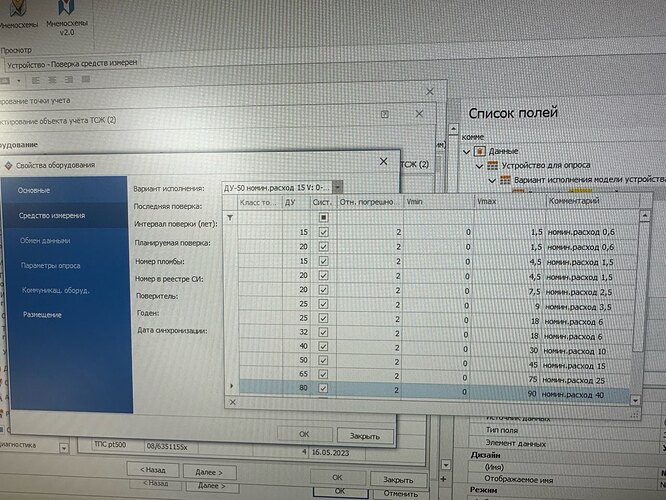This screenshot has height=500, width=666.
Task: Toggle checkbox in row номин.расход 1,5 ДУ 15
Action: click(323, 261)
